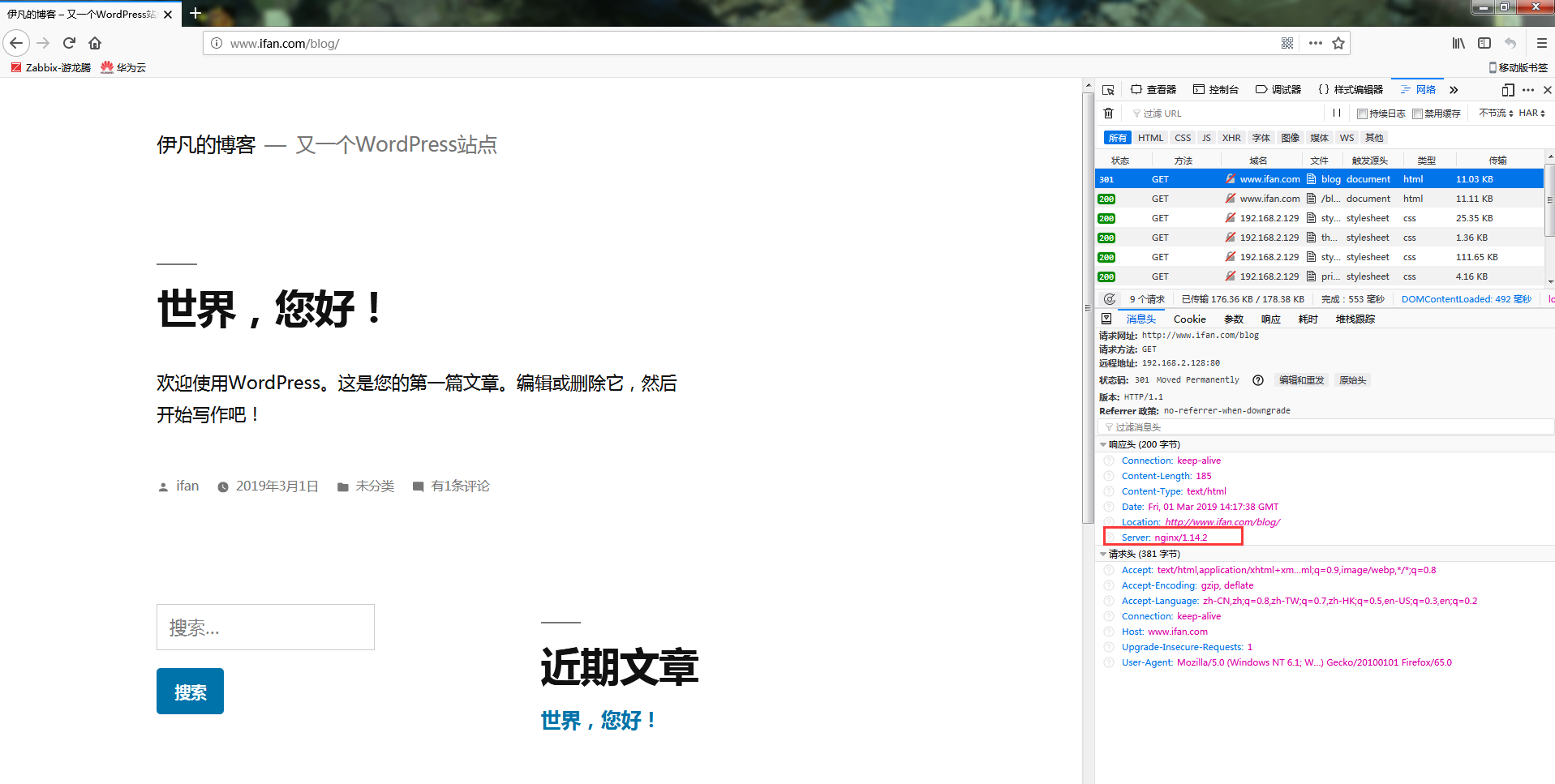Show more devtools tabs with chevron
1555x784 pixels.
(1454, 90)
